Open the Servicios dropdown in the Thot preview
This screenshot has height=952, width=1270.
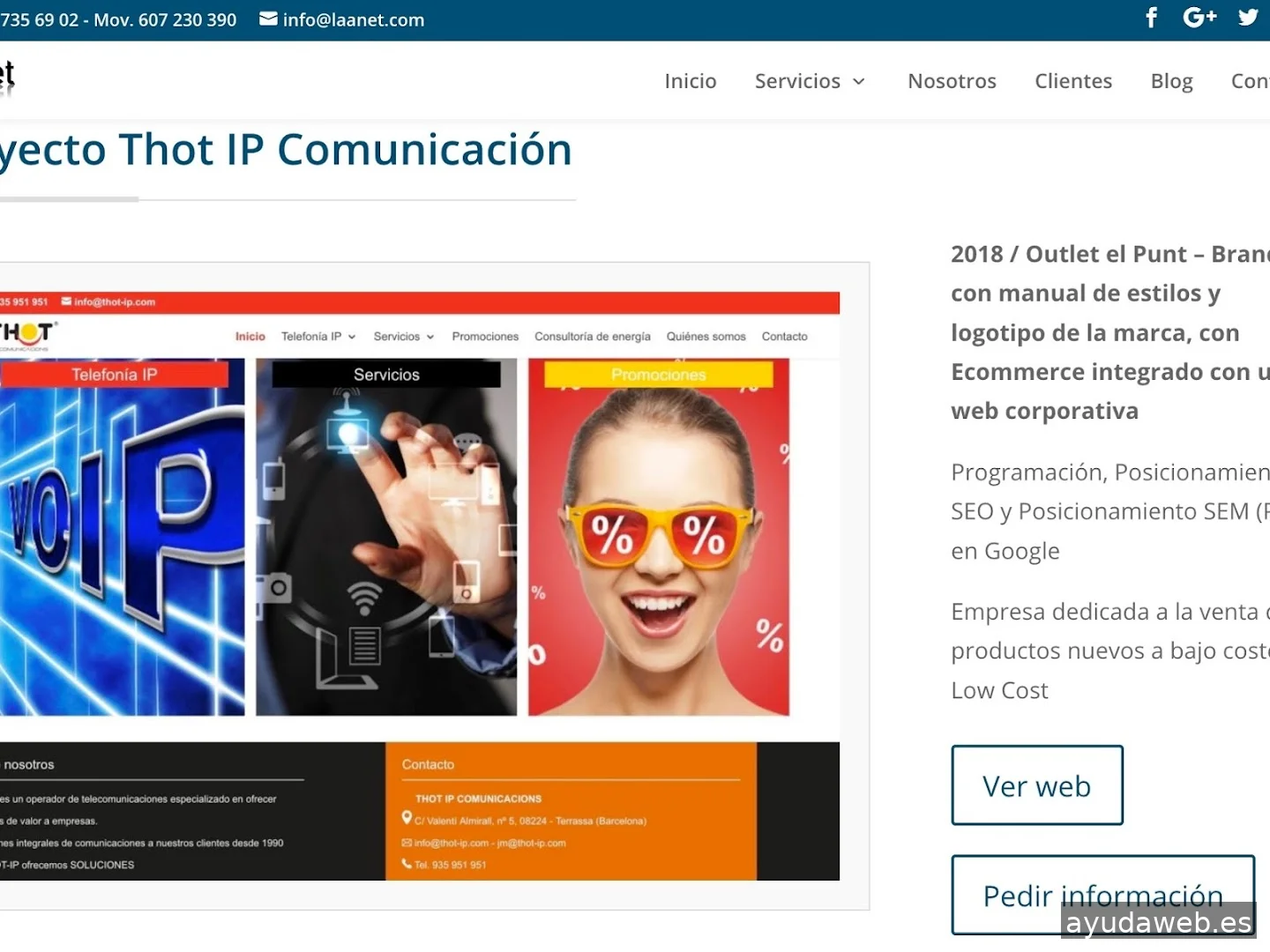pyautogui.click(x=404, y=337)
